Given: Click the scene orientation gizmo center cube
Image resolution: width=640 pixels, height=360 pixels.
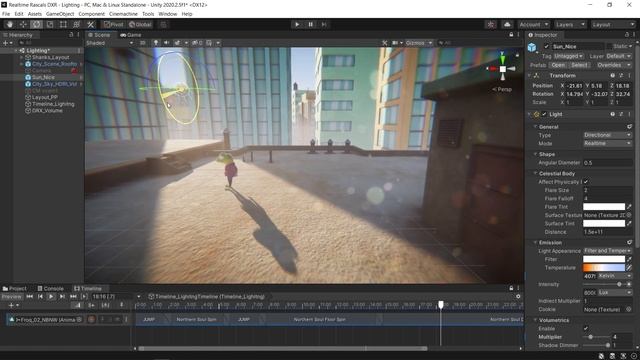Looking at the screenshot, I should (x=502, y=69).
